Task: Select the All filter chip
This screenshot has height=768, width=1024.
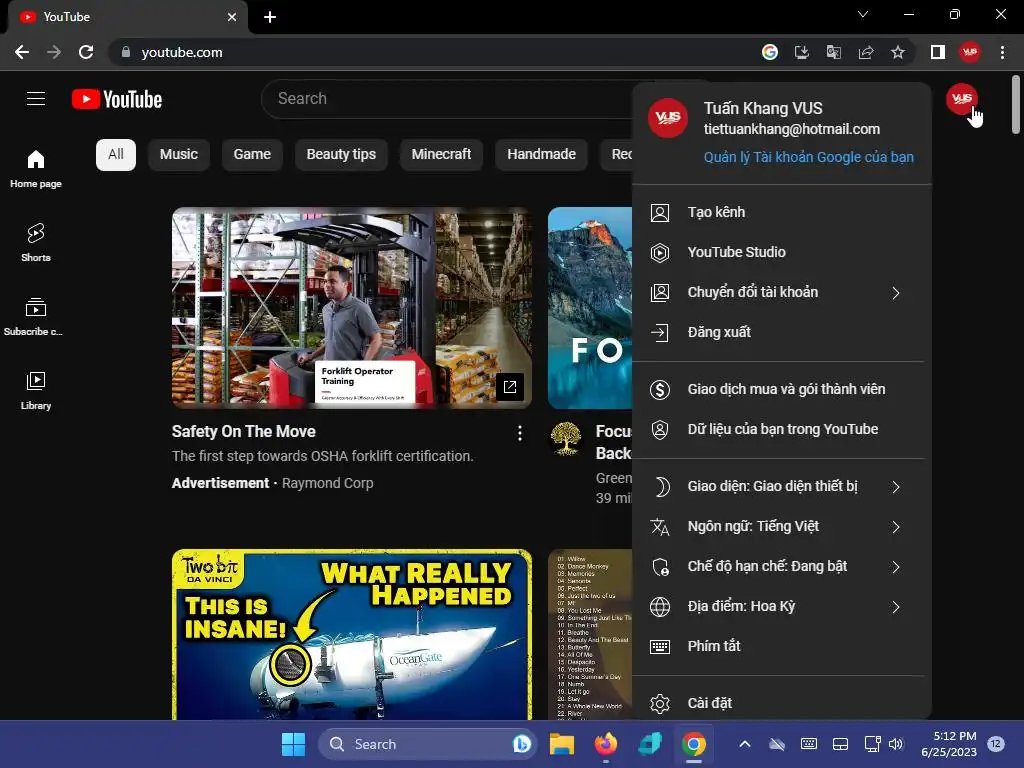Action: 116,155
